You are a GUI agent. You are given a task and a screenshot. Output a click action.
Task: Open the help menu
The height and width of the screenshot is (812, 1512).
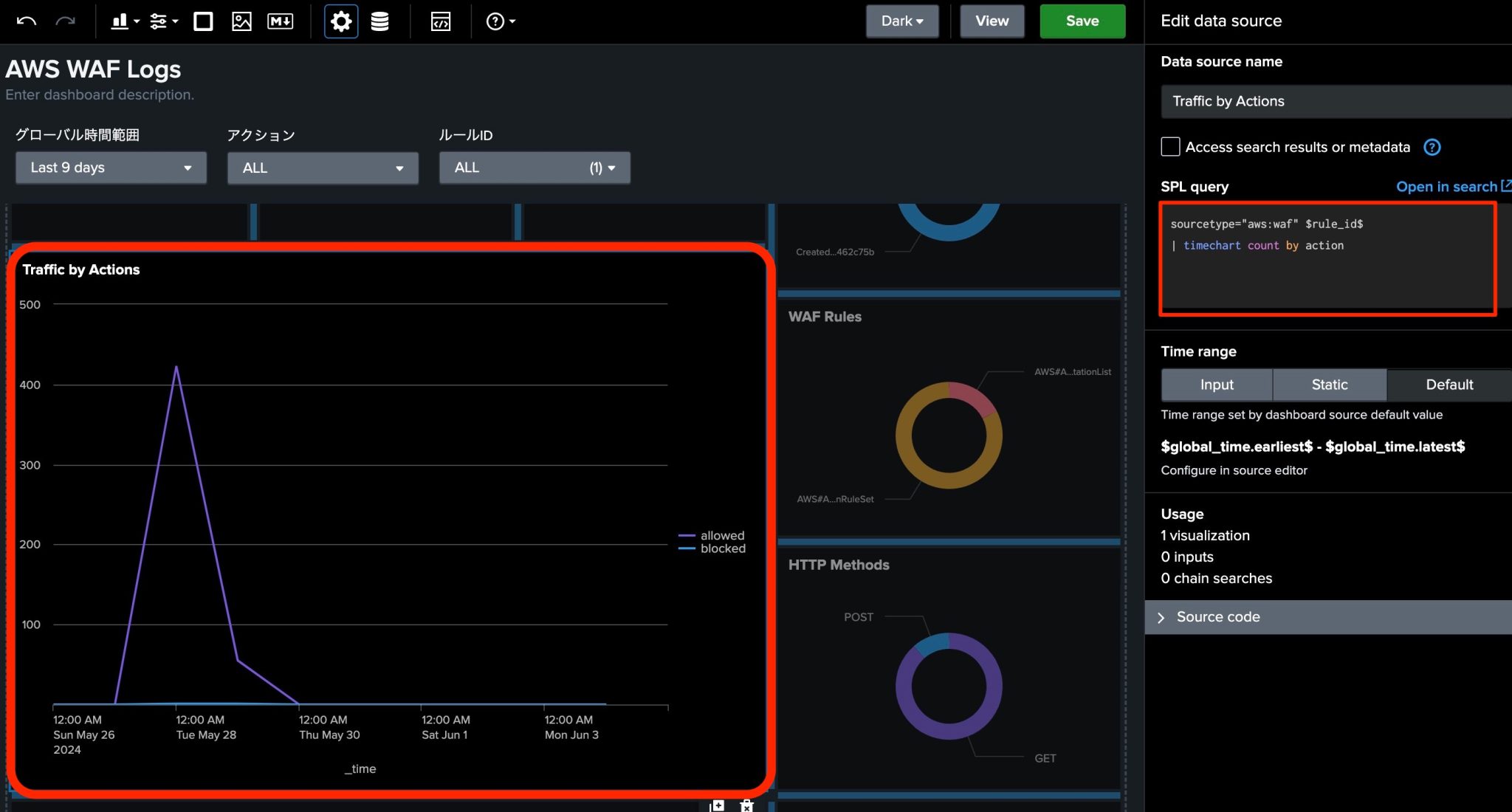click(x=496, y=21)
